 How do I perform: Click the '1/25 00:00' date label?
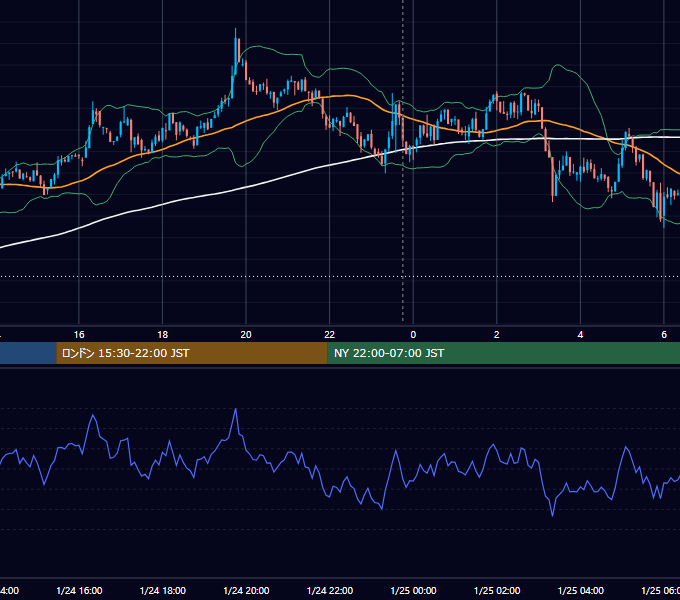tap(413, 591)
